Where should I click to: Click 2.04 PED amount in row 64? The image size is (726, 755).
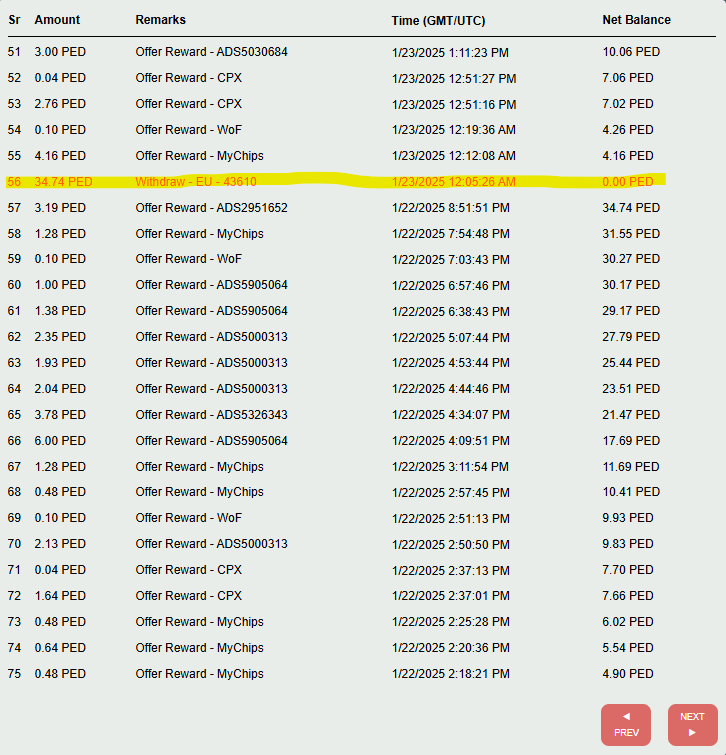click(60, 389)
